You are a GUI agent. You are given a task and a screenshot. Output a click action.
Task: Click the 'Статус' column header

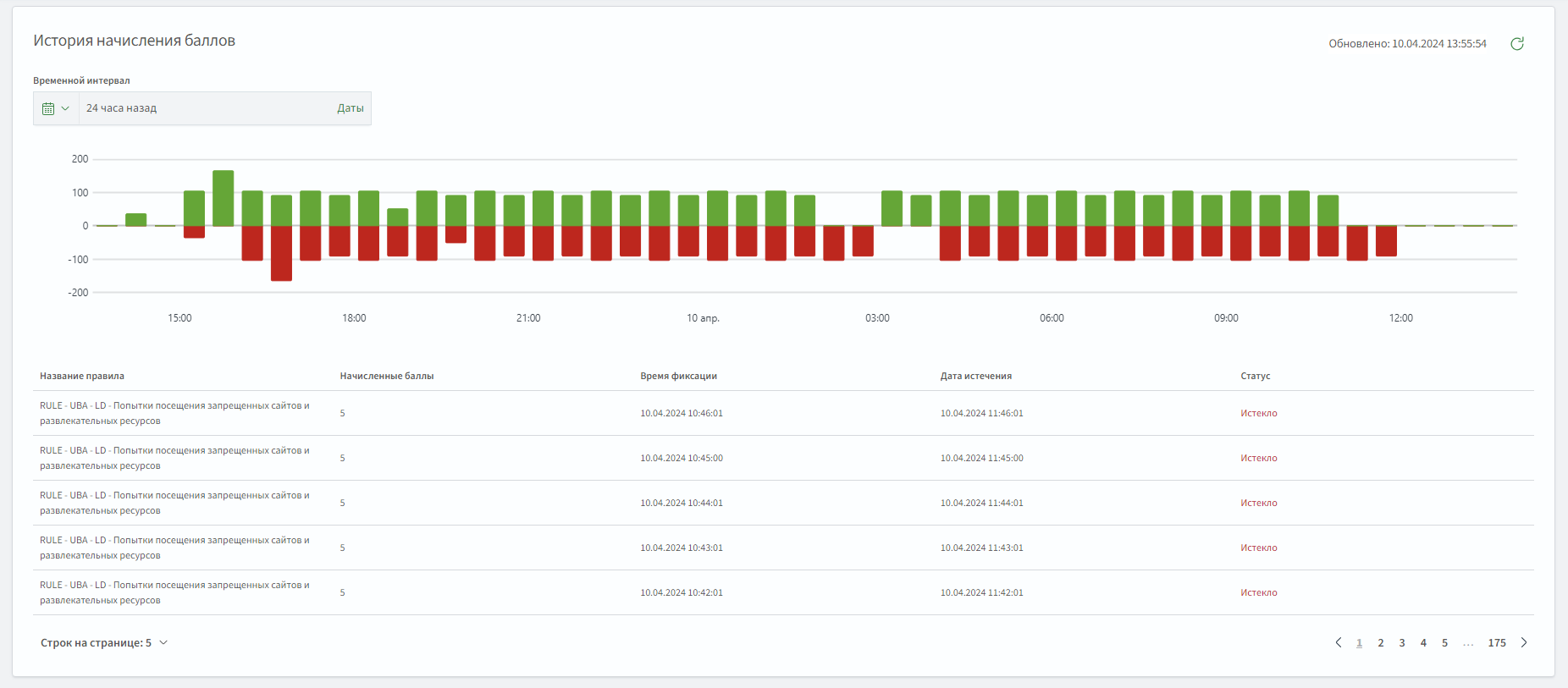pyautogui.click(x=1255, y=376)
